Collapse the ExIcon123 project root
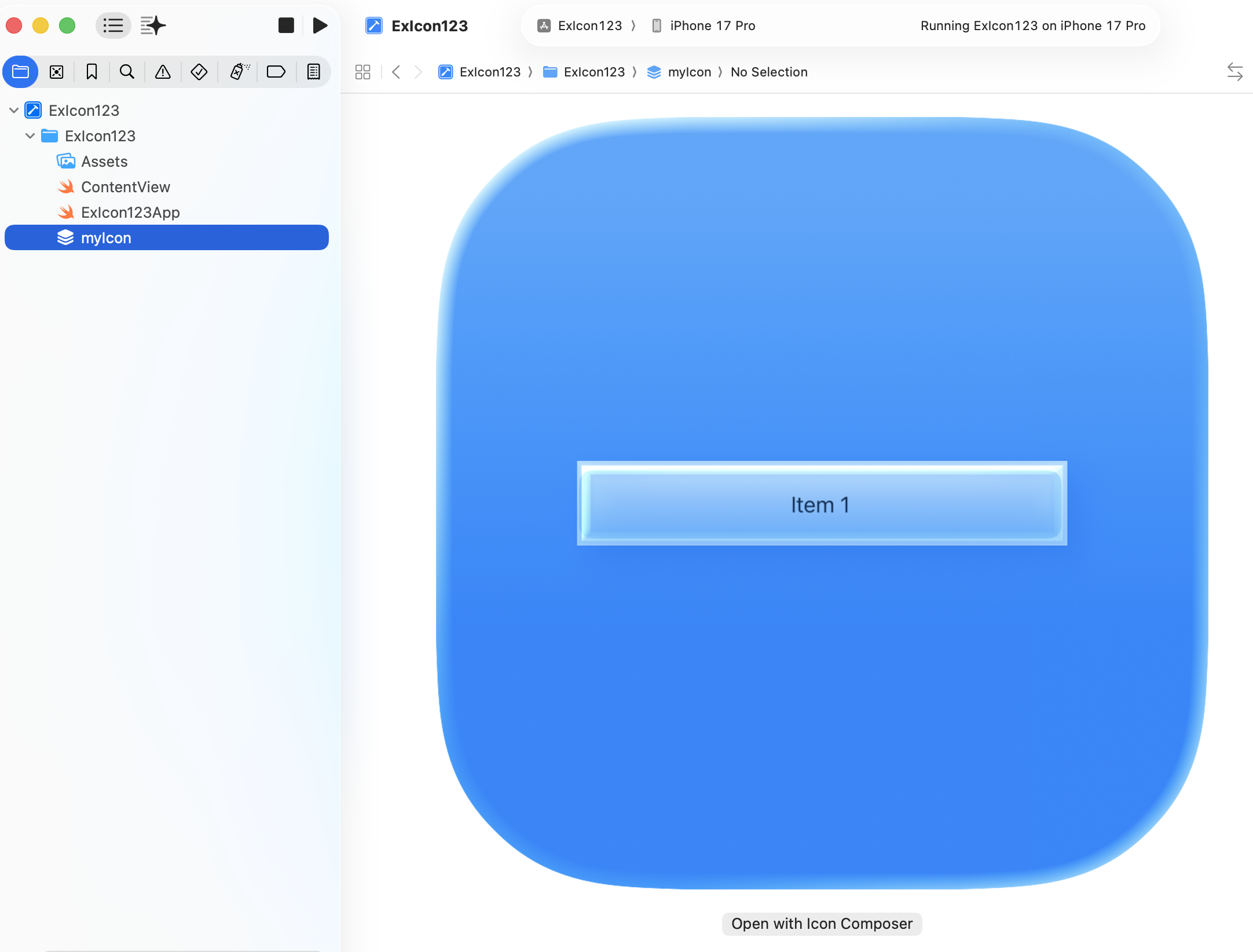 coord(14,110)
